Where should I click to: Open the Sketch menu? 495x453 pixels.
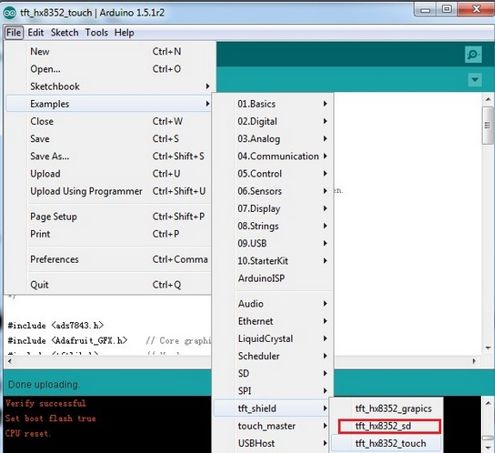pos(65,33)
